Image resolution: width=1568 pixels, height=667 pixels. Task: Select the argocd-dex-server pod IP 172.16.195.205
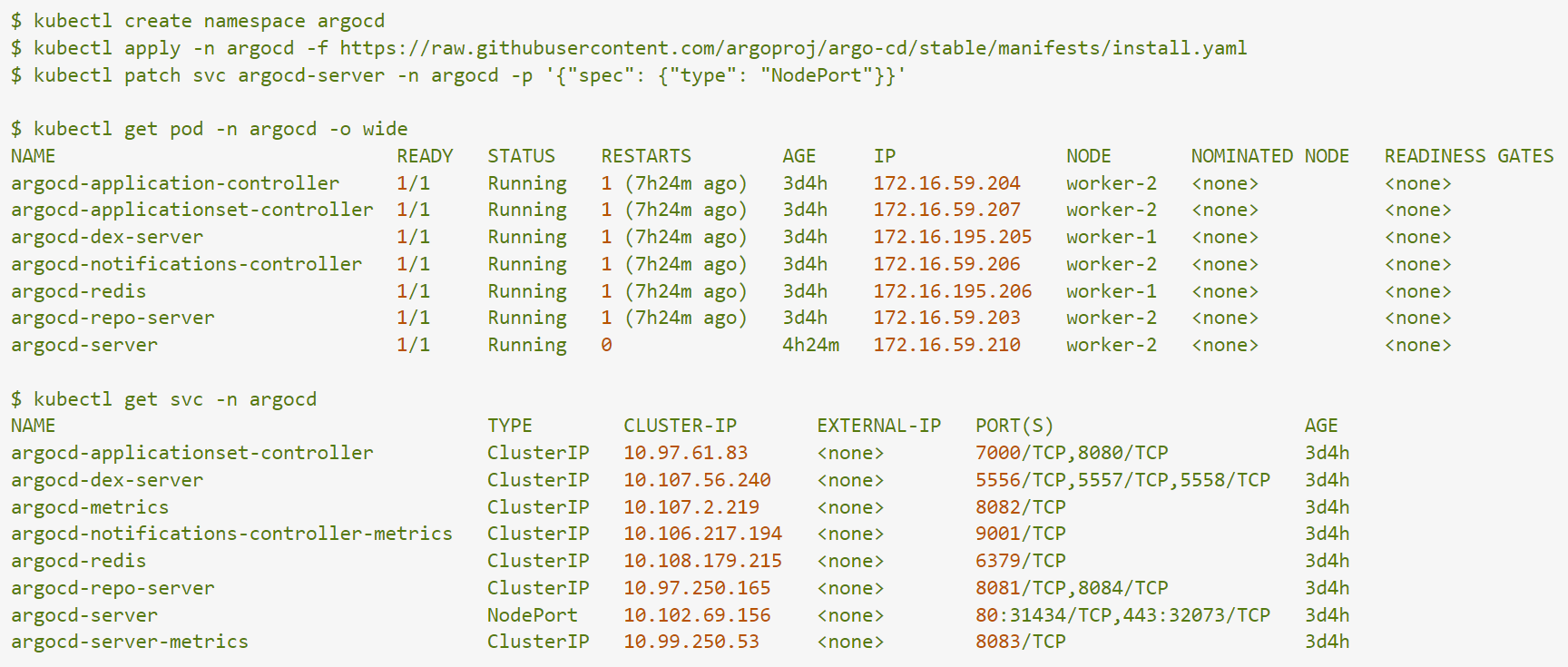(x=952, y=237)
